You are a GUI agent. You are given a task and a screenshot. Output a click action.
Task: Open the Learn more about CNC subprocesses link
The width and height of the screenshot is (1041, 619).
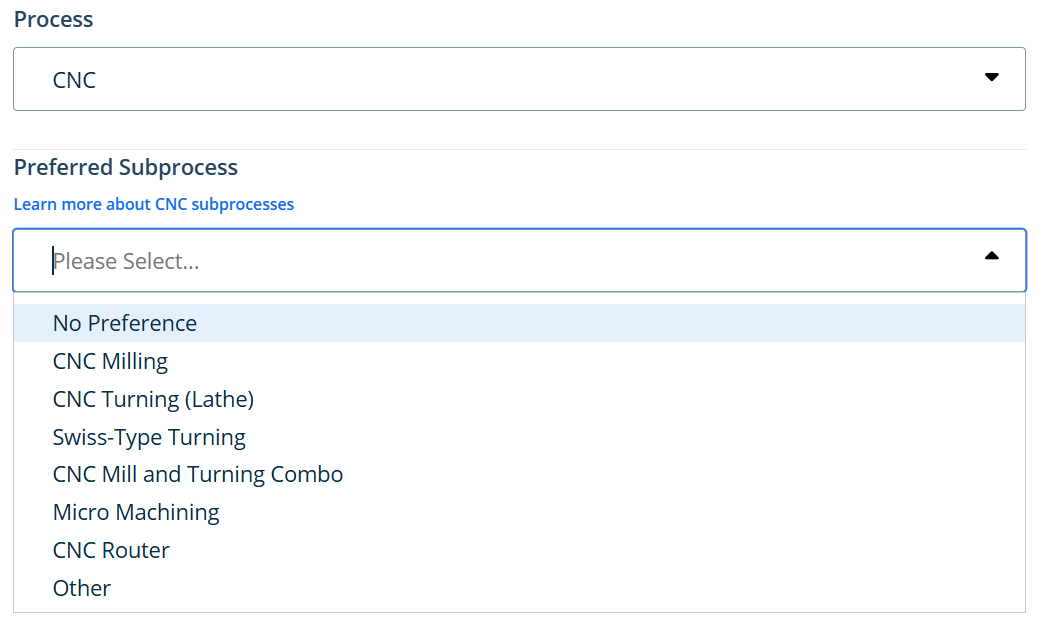(153, 204)
